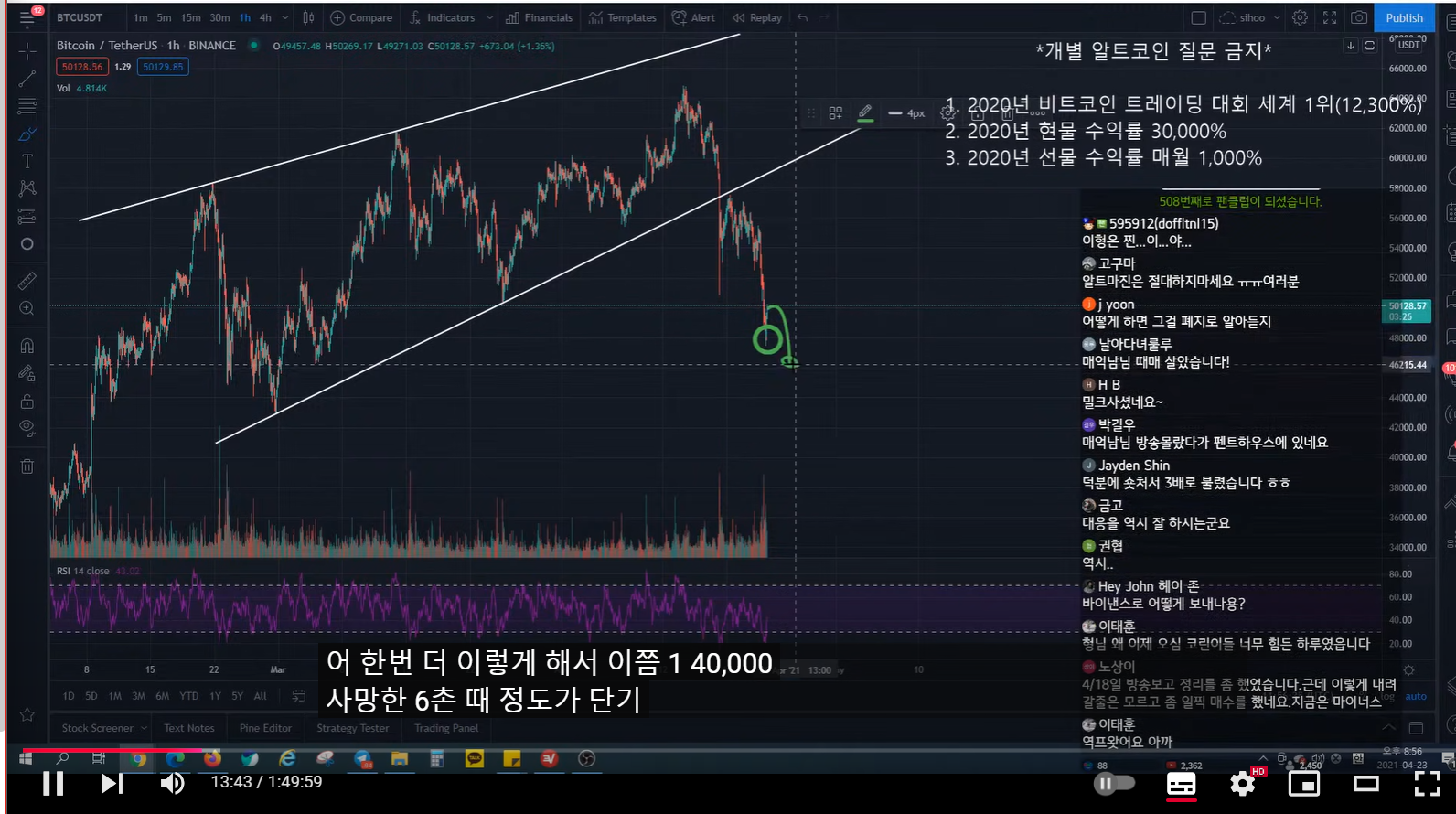
Task: Switch to 5m timeframe
Action: (164, 17)
